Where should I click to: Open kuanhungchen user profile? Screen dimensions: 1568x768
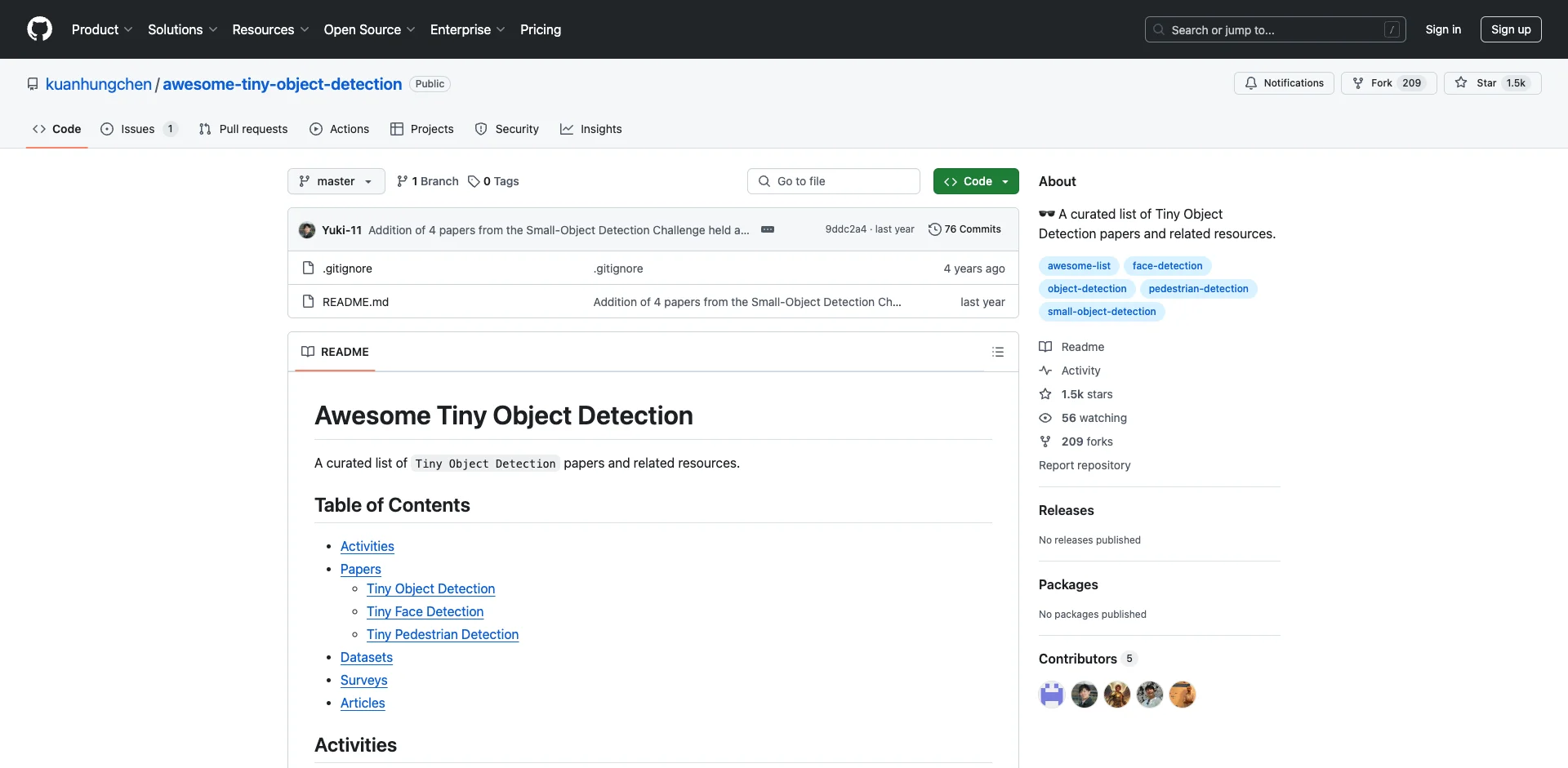point(99,84)
